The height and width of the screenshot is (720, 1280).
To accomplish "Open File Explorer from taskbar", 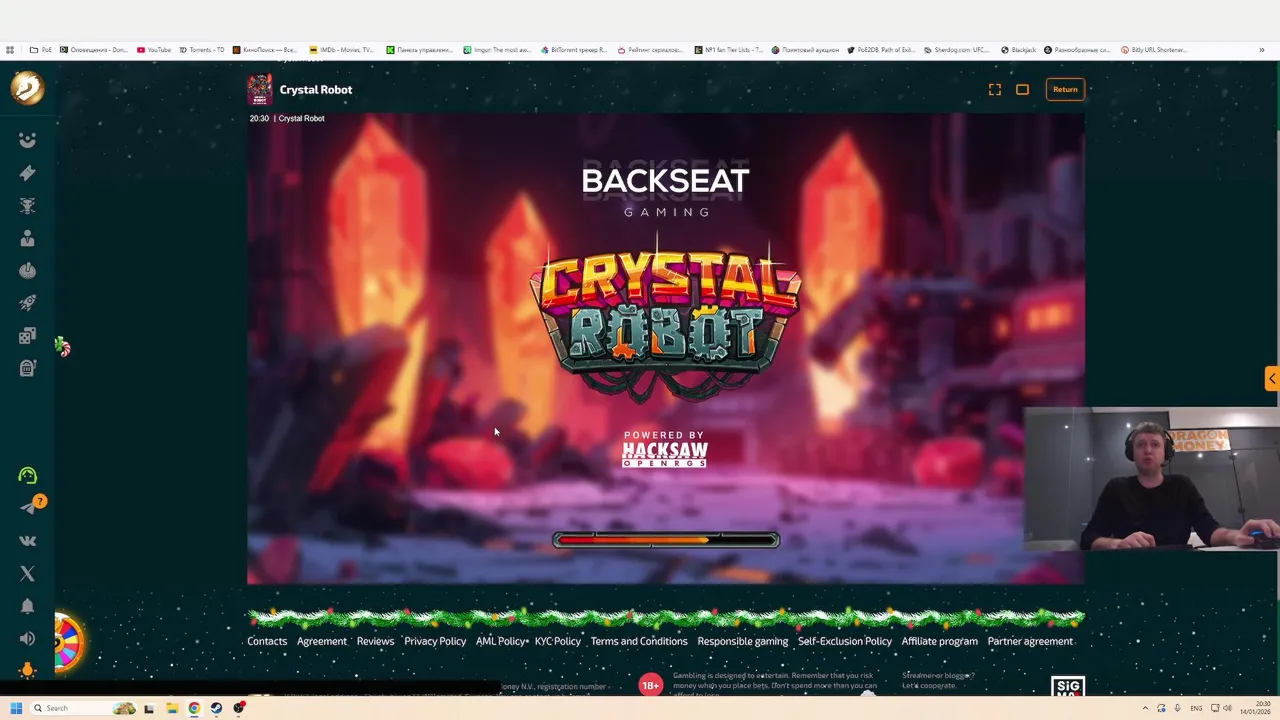I will pyautogui.click(x=172, y=708).
